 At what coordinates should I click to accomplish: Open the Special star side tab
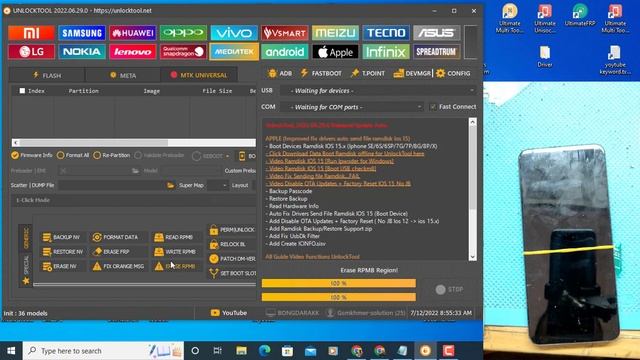26,270
